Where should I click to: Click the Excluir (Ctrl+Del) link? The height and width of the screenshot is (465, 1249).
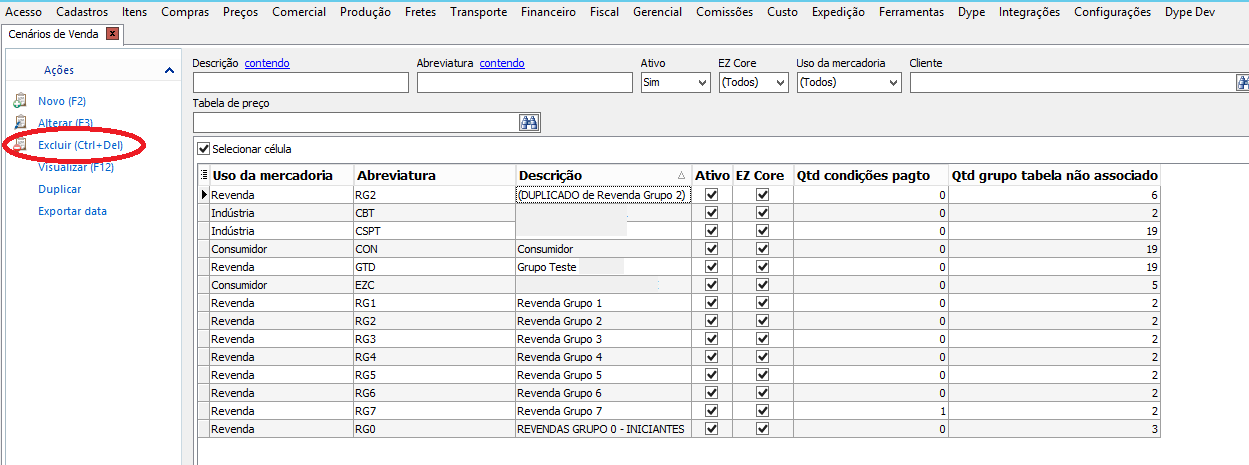coord(80,145)
